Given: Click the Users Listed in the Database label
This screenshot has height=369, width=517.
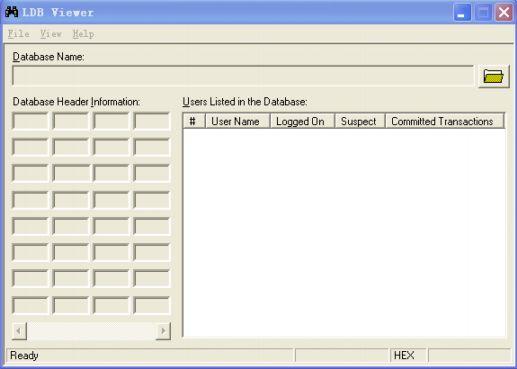Looking at the screenshot, I should pyautogui.click(x=245, y=102).
